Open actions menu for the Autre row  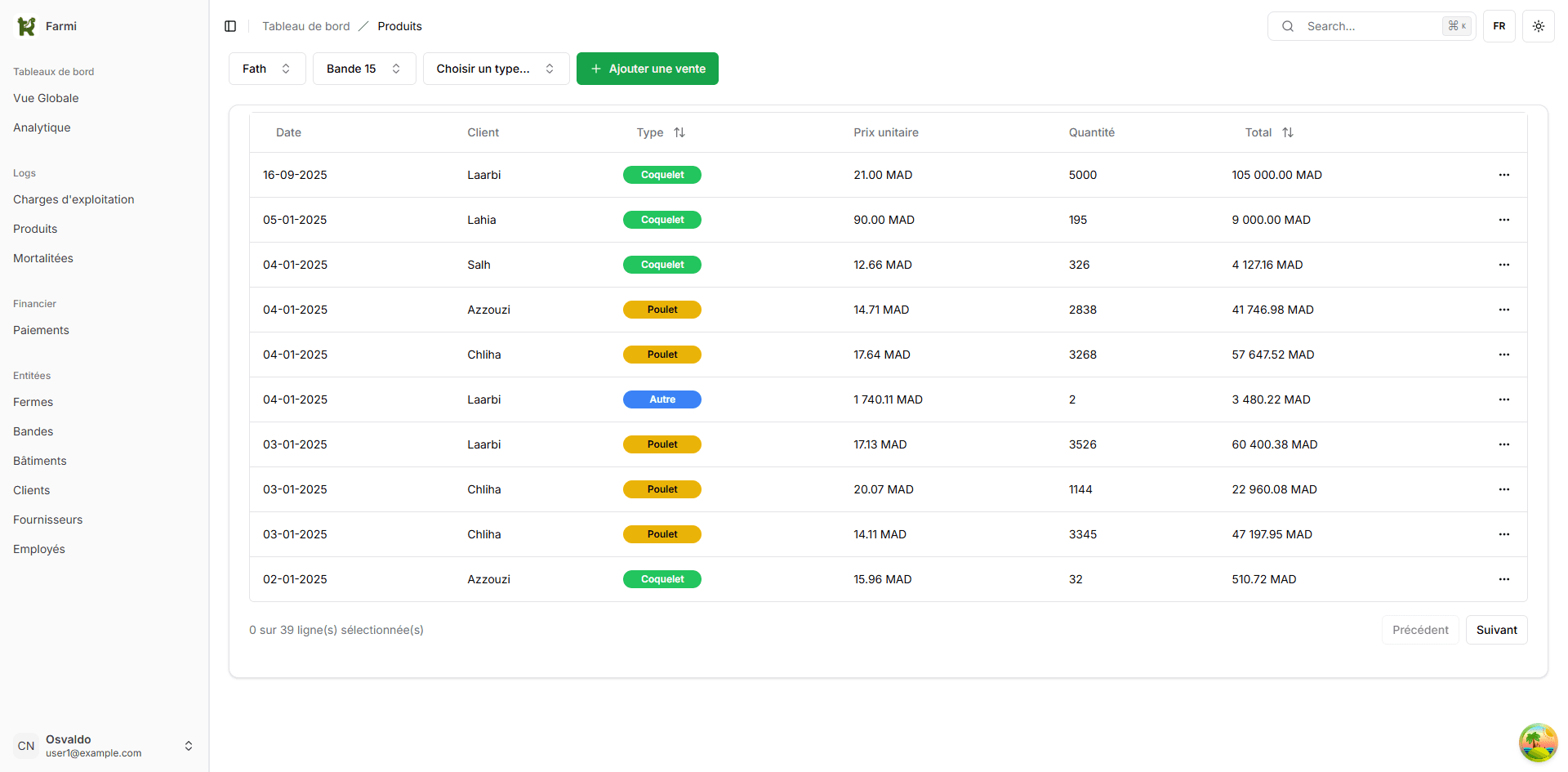1503,399
